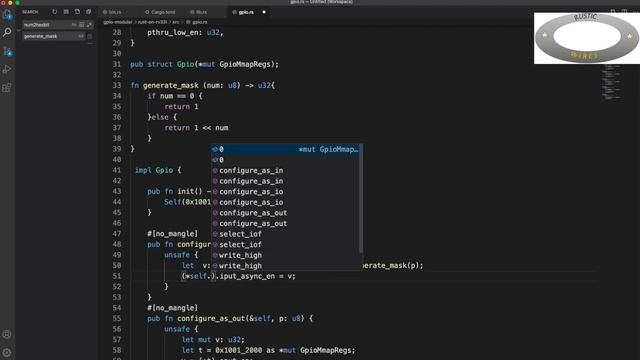This screenshot has width=640, height=360.
Task: Click line number 45 in gutter
Action: point(117,213)
